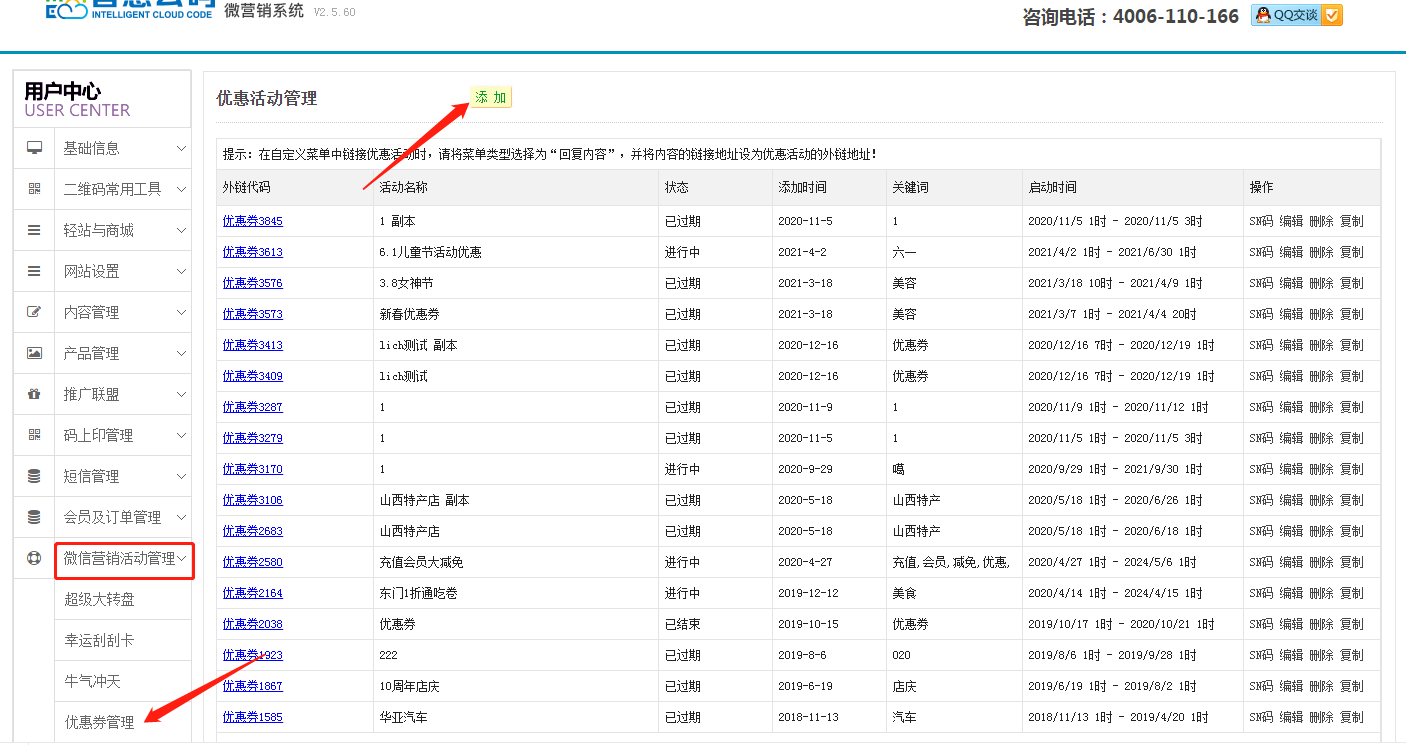This screenshot has height=745, width=1406.
Task: Click the monitor icon beside 基础信息
Action: [35, 148]
